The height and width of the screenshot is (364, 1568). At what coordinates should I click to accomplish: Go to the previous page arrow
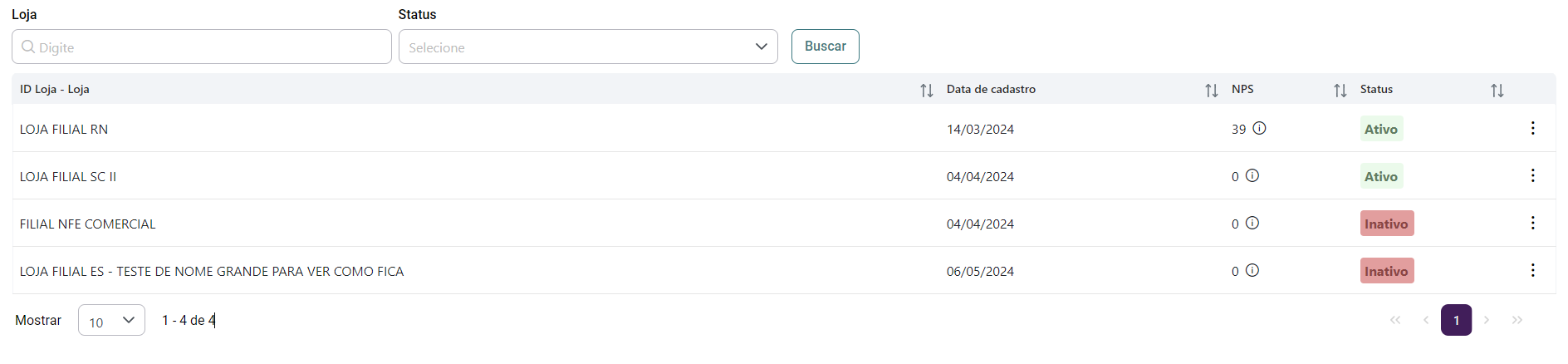1426,320
